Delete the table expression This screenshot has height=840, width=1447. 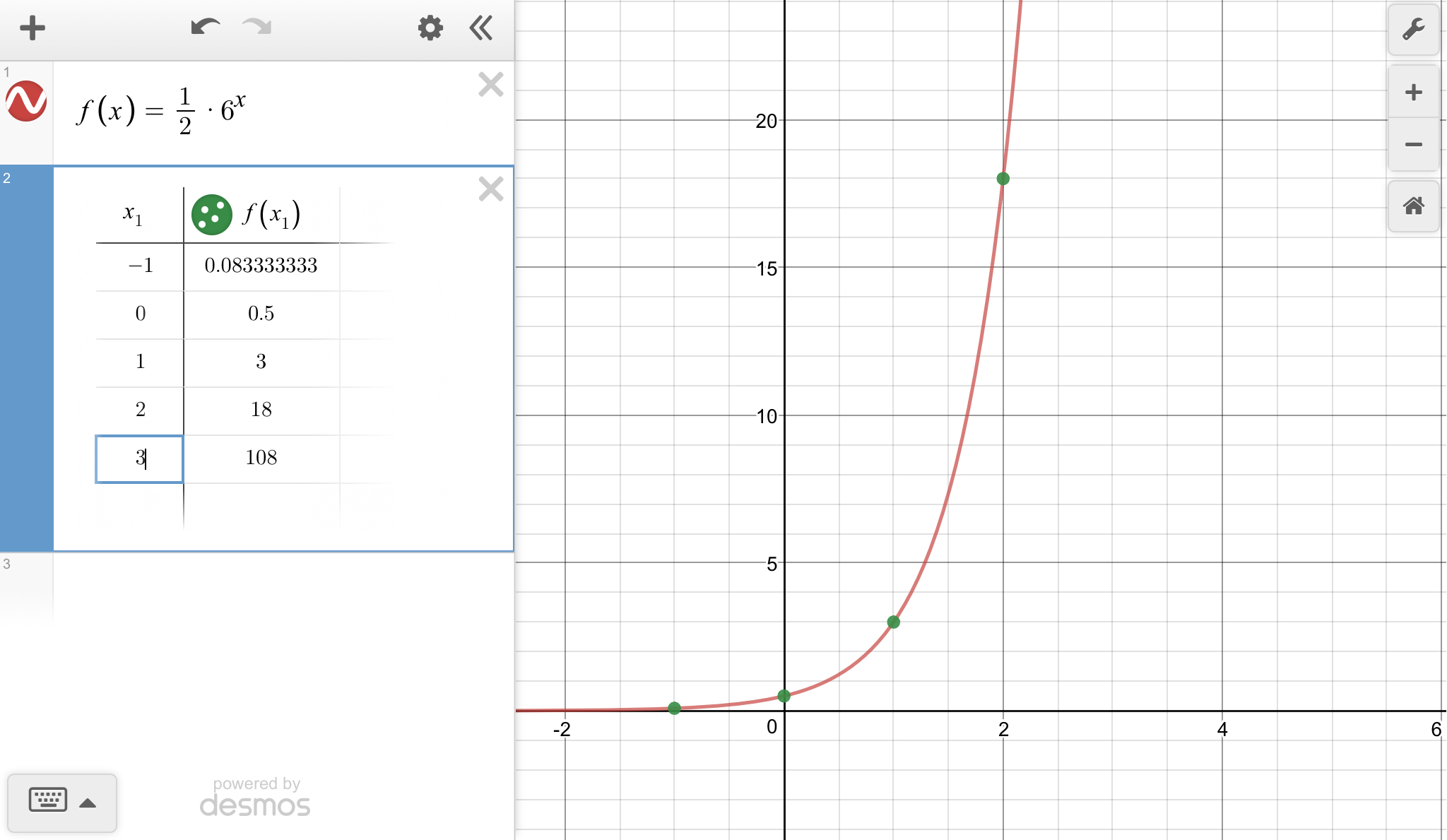[x=490, y=189]
